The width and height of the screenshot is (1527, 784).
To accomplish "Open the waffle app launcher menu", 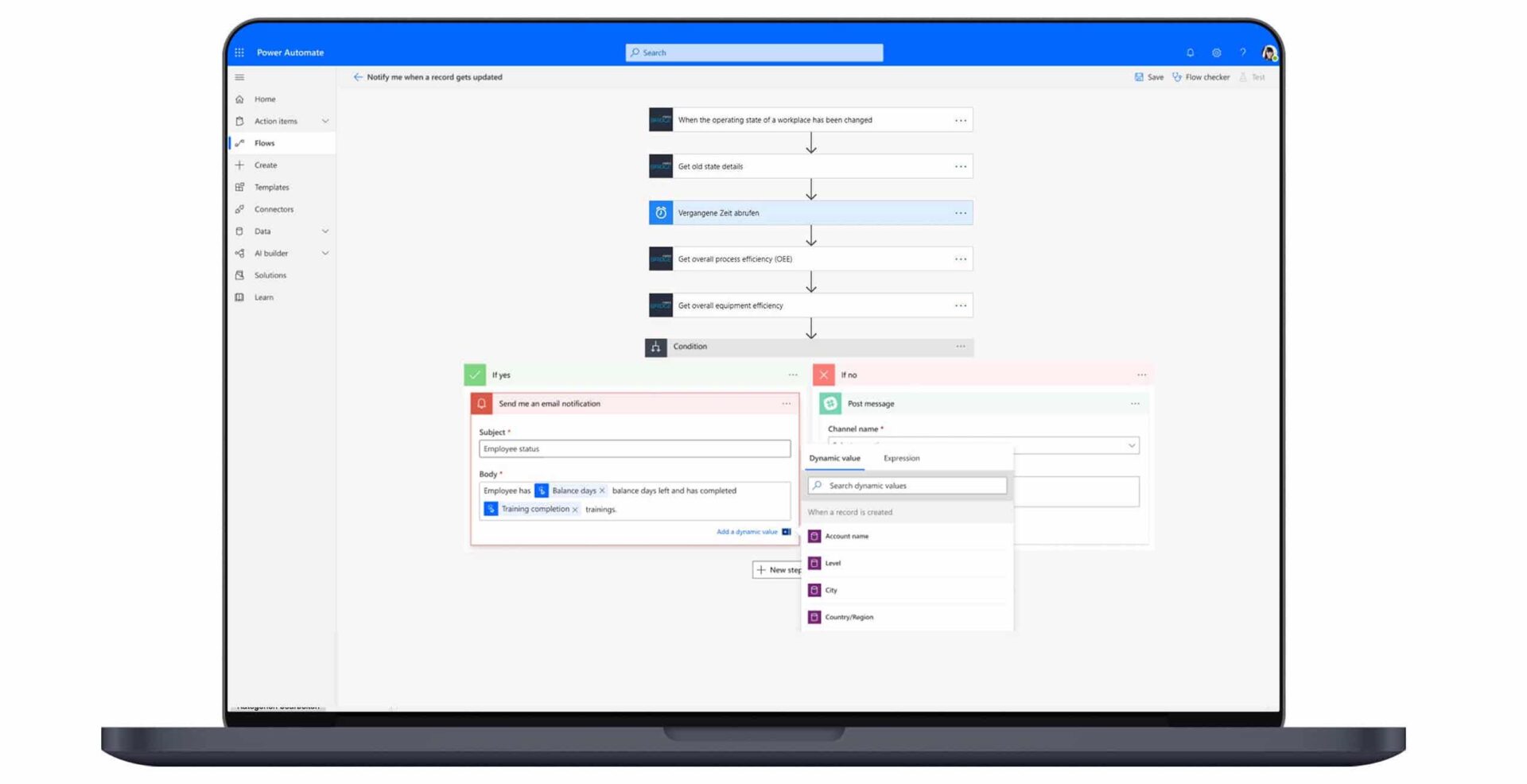I will click(238, 52).
